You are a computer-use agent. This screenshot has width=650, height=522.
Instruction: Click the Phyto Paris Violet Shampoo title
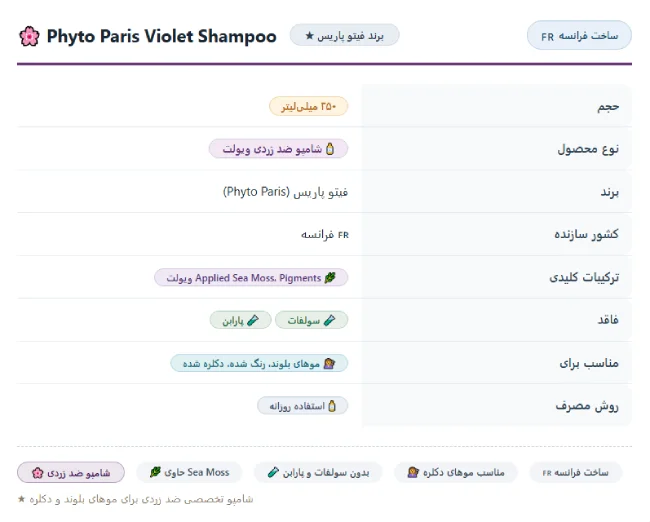pyautogui.click(x=161, y=36)
